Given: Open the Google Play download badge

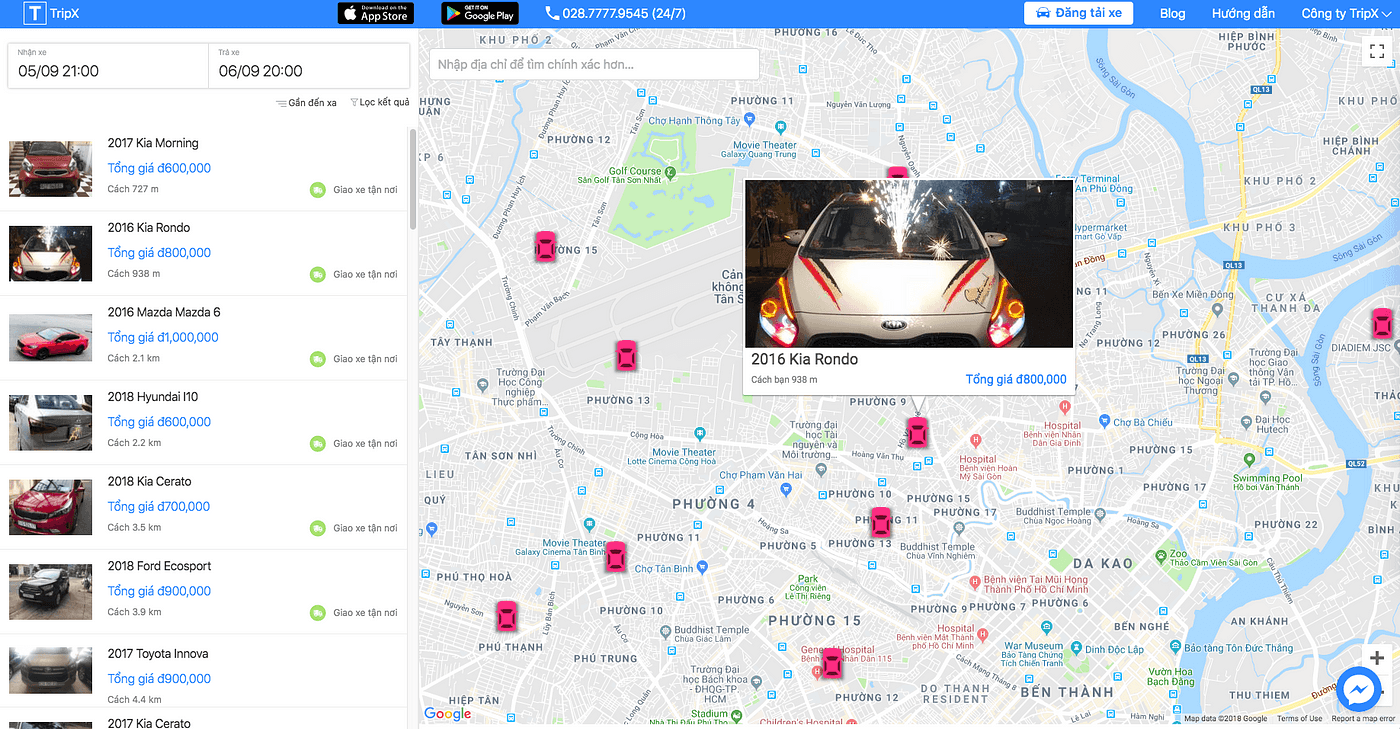Looking at the screenshot, I should coord(480,13).
